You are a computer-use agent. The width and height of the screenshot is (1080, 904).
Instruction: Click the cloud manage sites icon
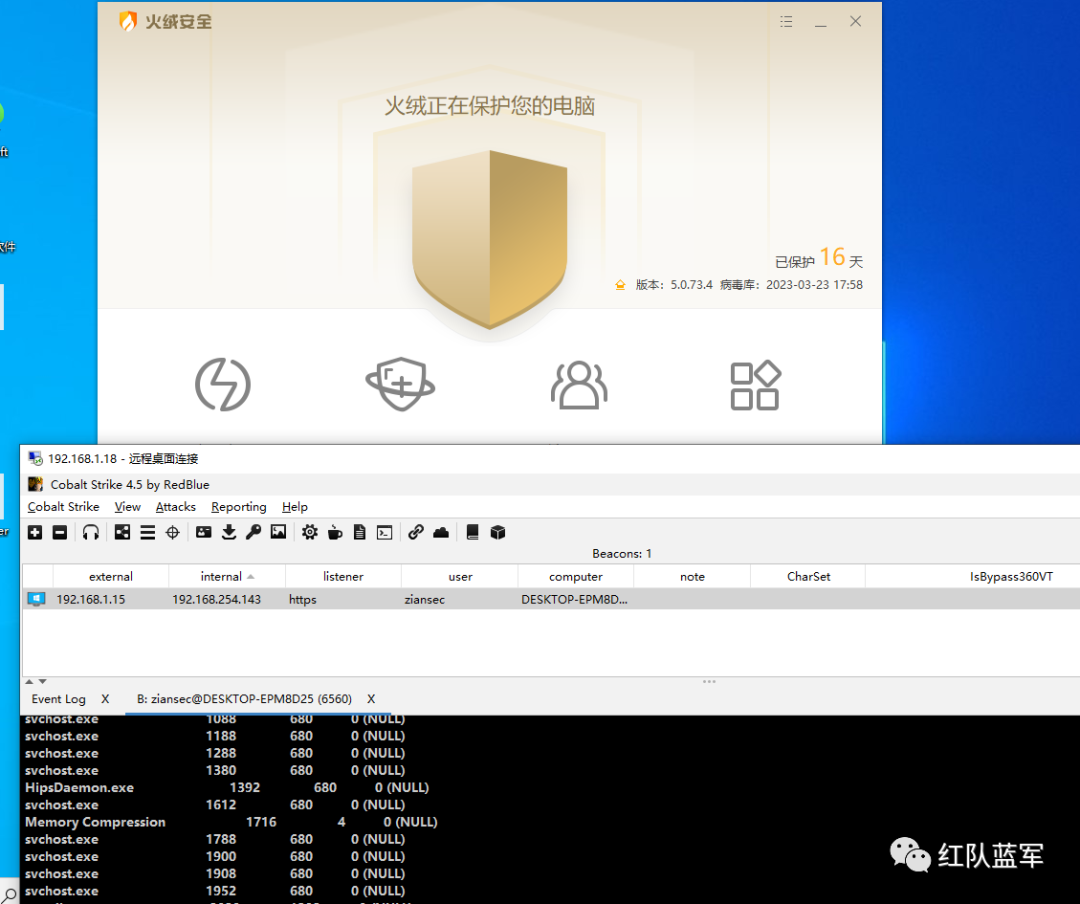click(x=441, y=532)
